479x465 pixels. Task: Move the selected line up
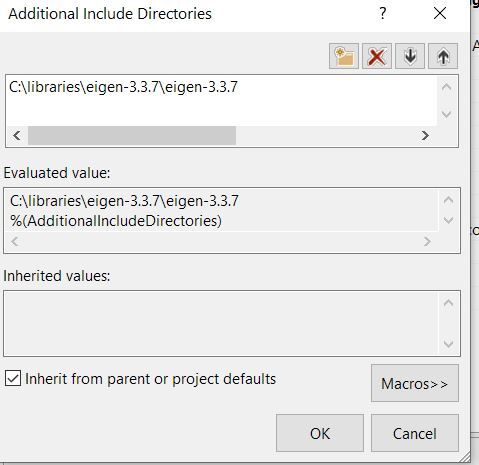click(443, 56)
